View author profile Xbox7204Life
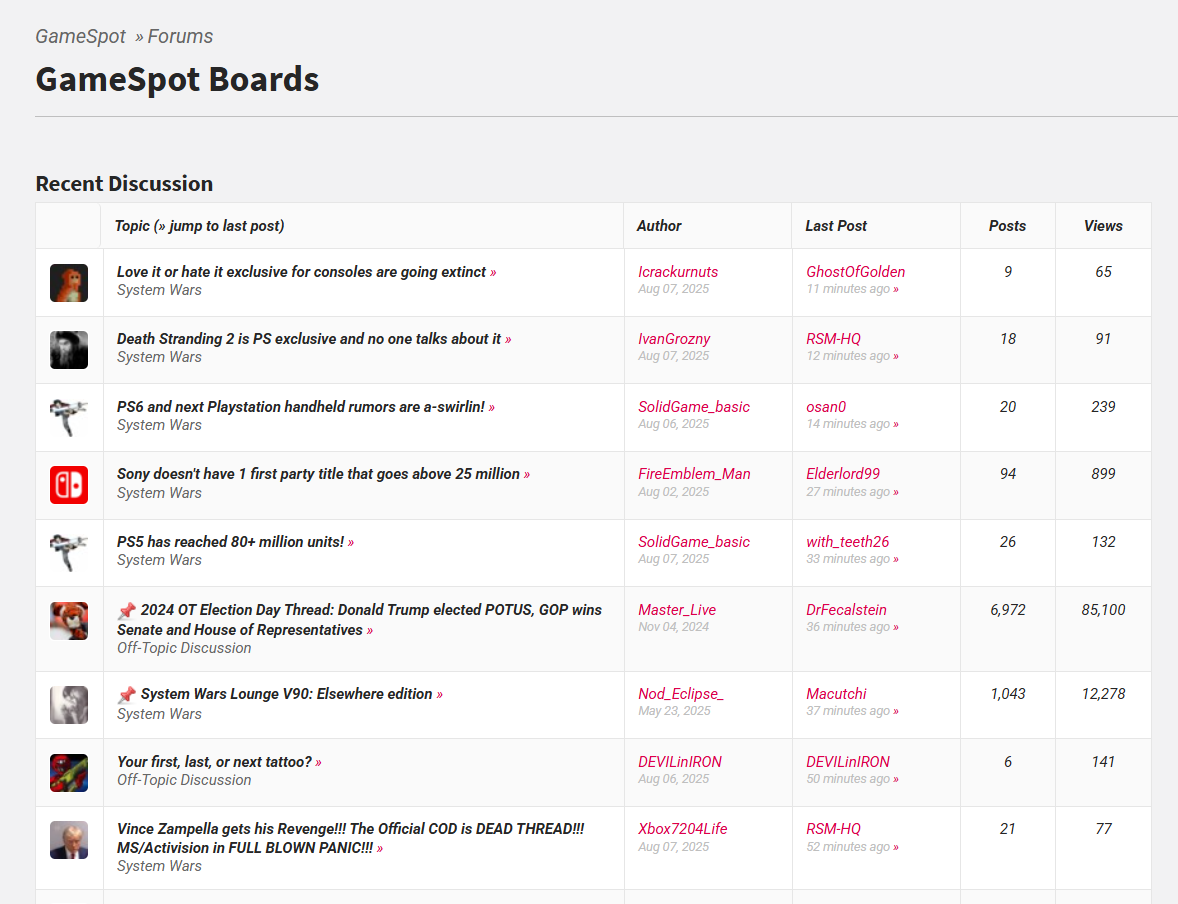Image resolution: width=1178 pixels, height=904 pixels. (x=682, y=829)
